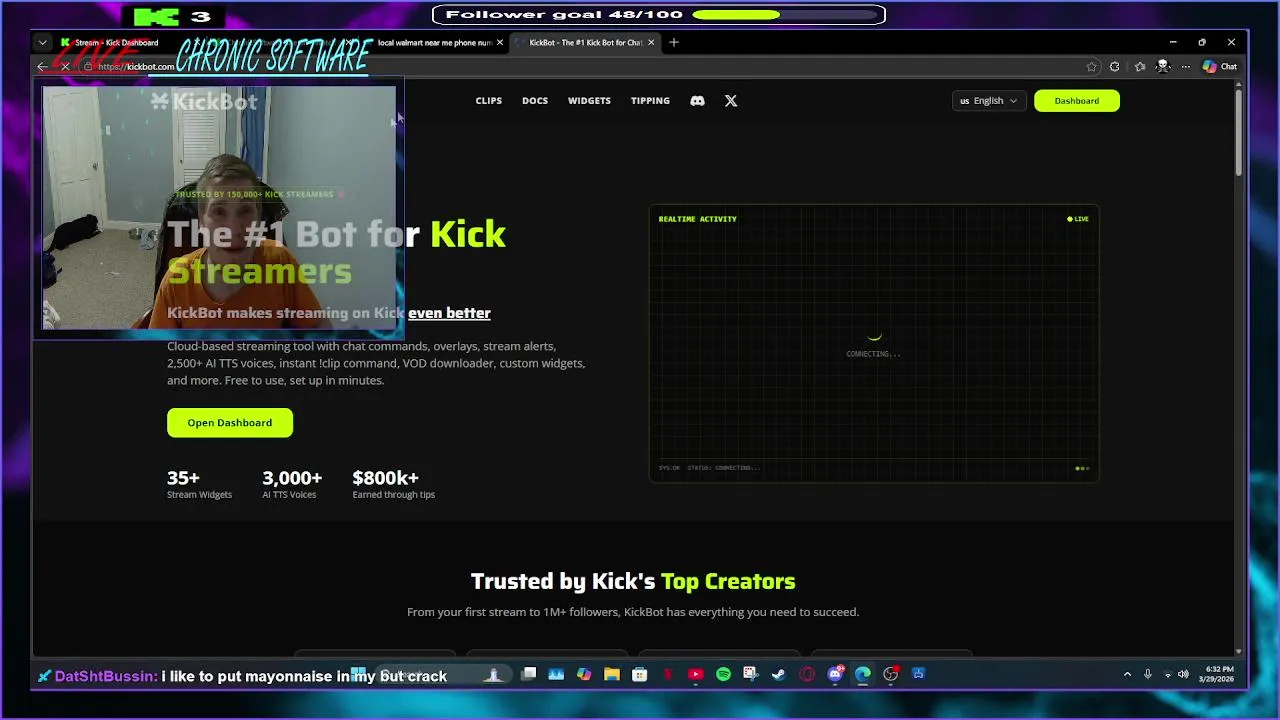The height and width of the screenshot is (720, 1280).
Task: Expand the English language dropdown
Action: point(989,100)
